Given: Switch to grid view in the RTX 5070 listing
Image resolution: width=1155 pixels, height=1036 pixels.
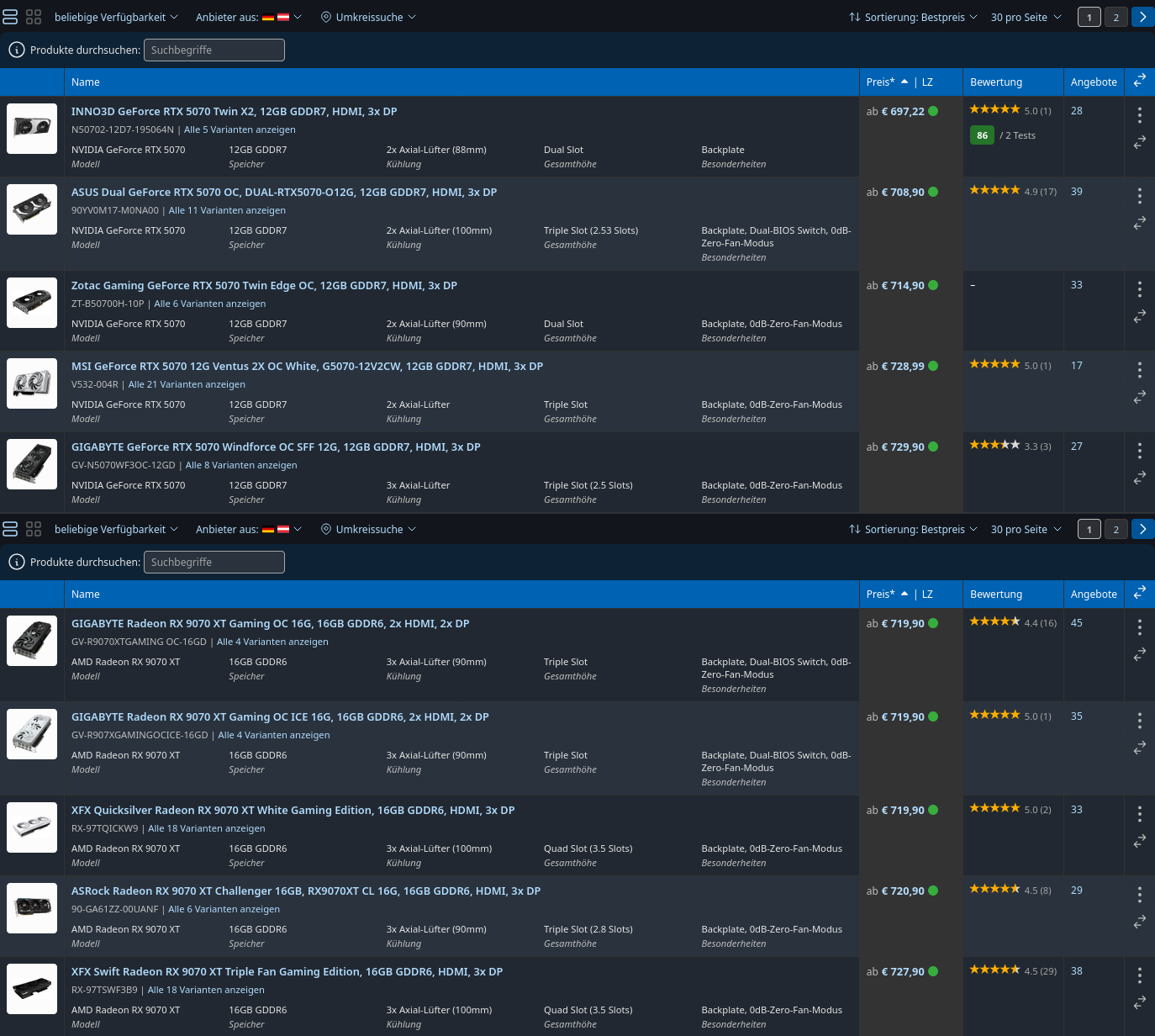Looking at the screenshot, I should [x=34, y=17].
